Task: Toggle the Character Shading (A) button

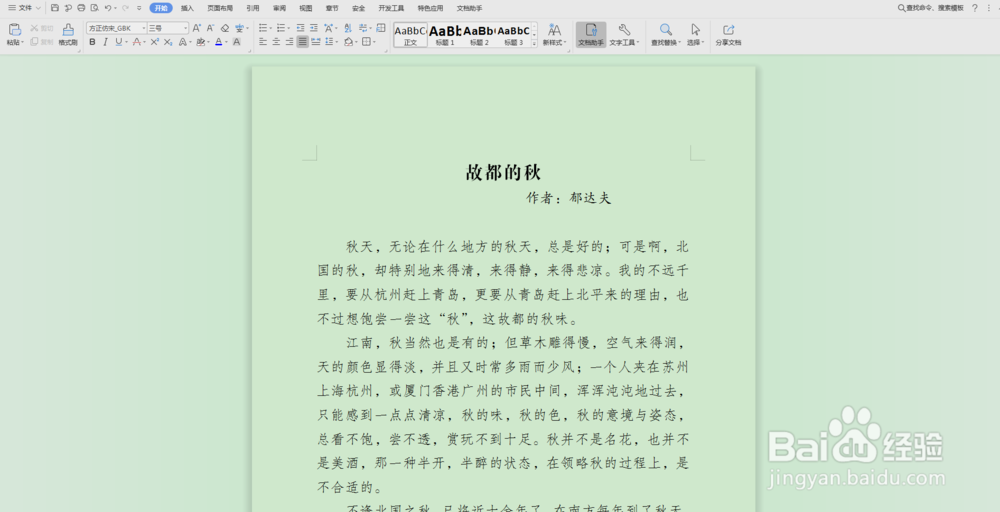Action: click(237, 41)
